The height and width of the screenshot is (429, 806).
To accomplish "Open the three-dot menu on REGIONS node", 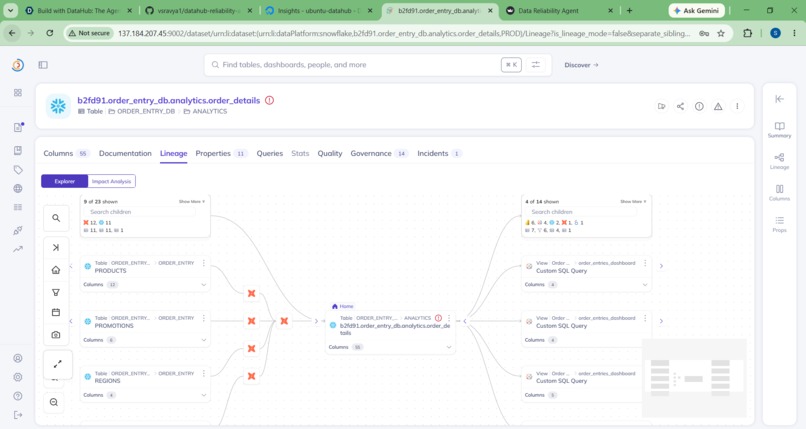I will click(204, 374).
